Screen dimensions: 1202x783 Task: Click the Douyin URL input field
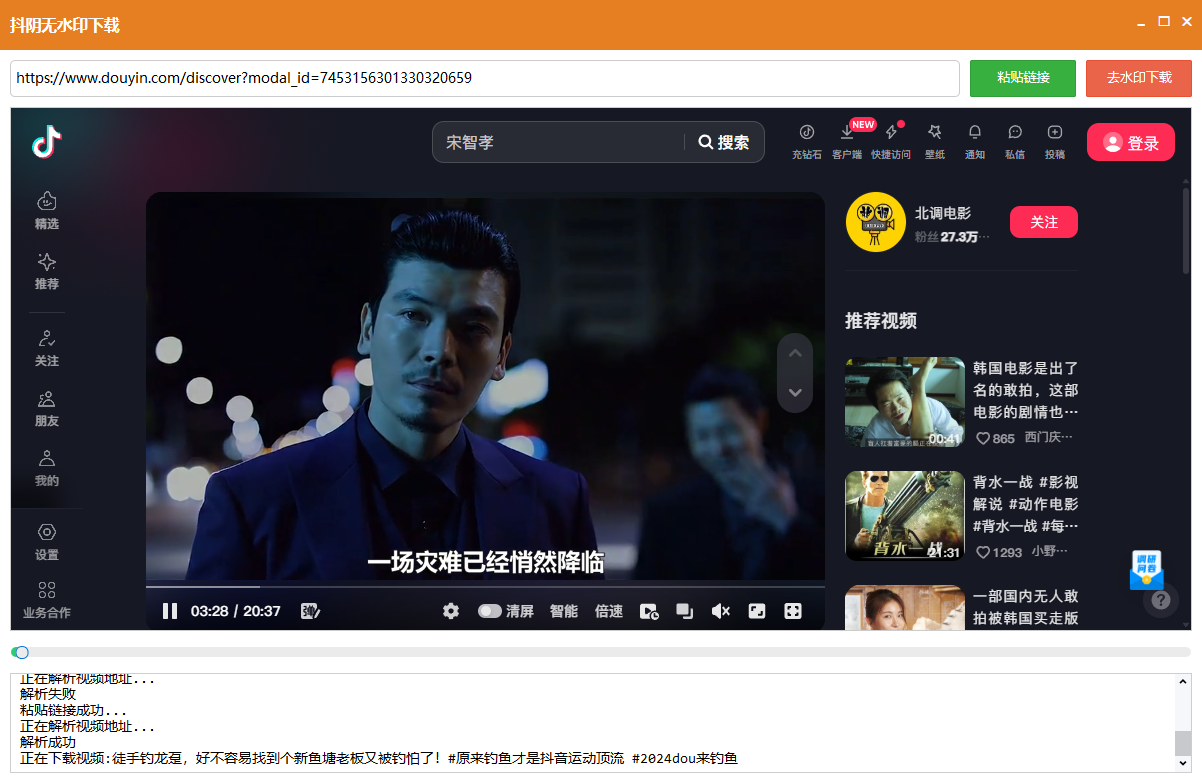[485, 78]
